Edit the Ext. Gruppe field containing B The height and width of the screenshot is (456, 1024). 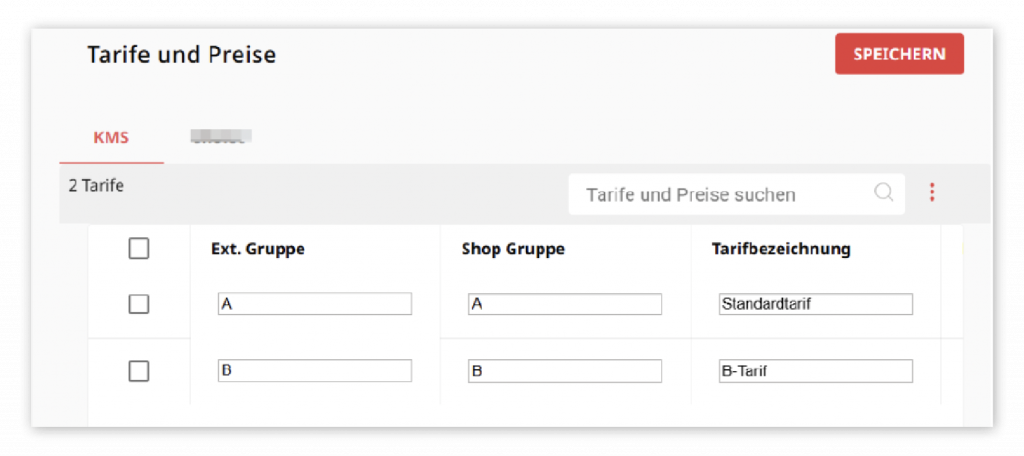click(315, 370)
